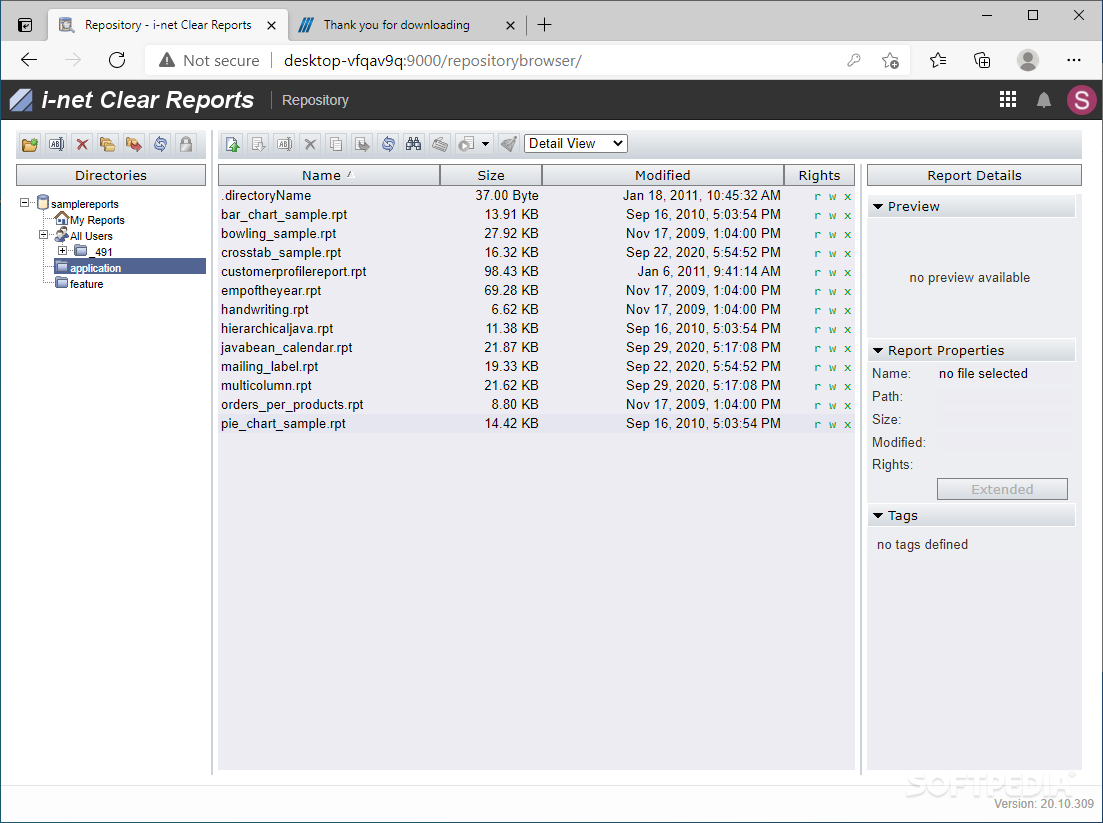Select crosstab_sample.rpt in the list

pos(536,253)
